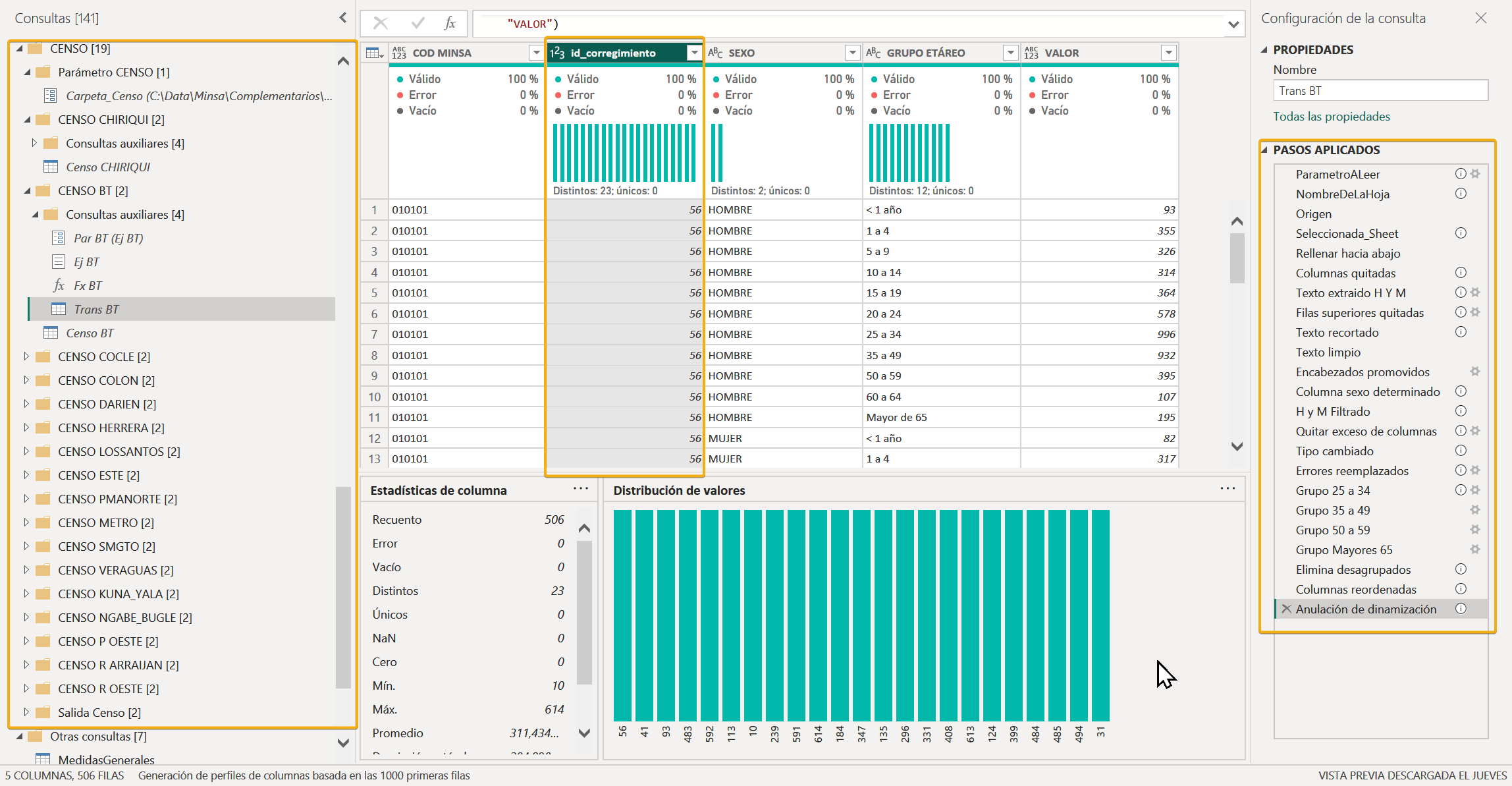
Task: Select the Origen applied step
Action: 1313,213
